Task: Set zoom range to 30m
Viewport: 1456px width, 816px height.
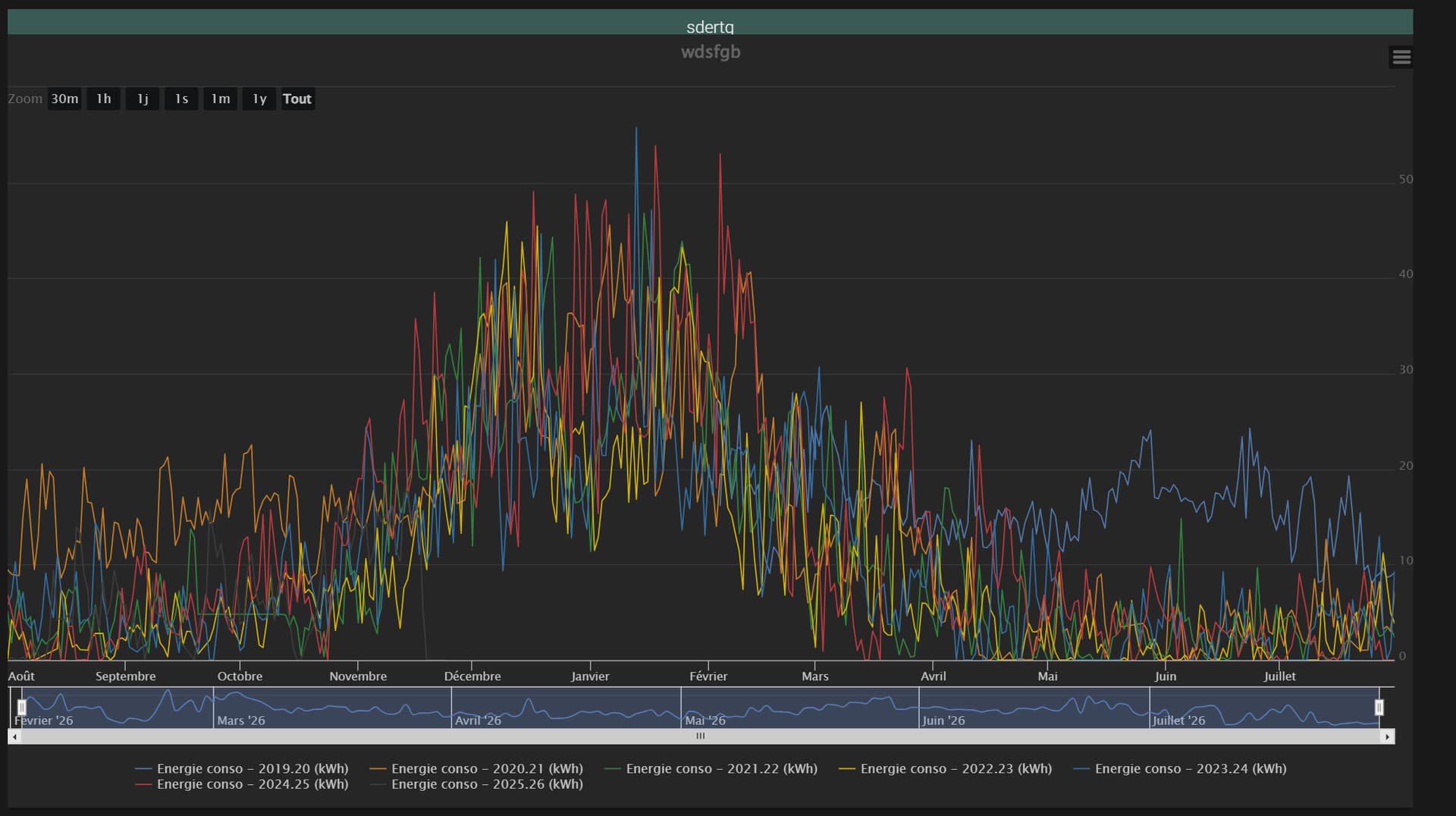Action: tap(64, 99)
